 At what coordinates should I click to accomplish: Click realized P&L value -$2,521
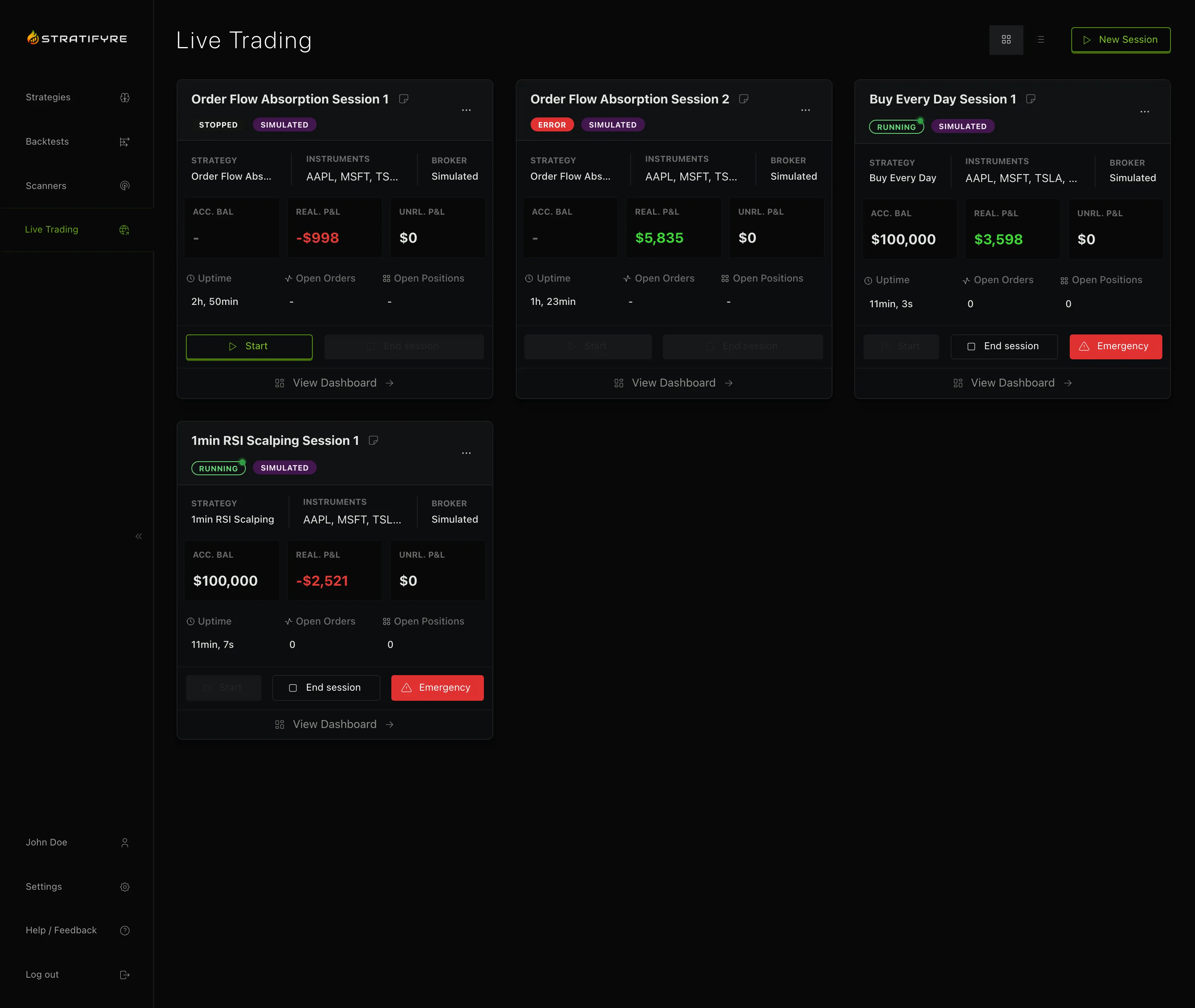click(x=322, y=581)
